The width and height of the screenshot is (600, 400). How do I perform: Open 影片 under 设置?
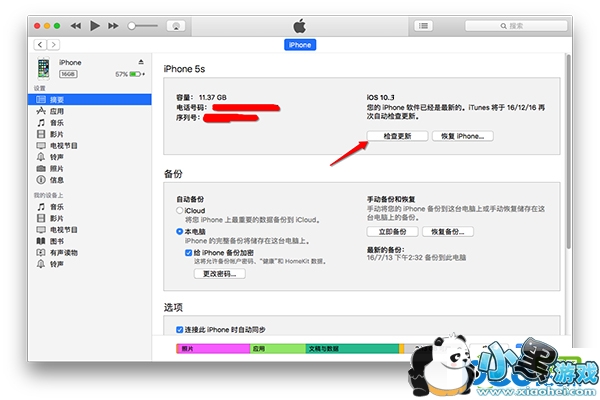click(90, 134)
